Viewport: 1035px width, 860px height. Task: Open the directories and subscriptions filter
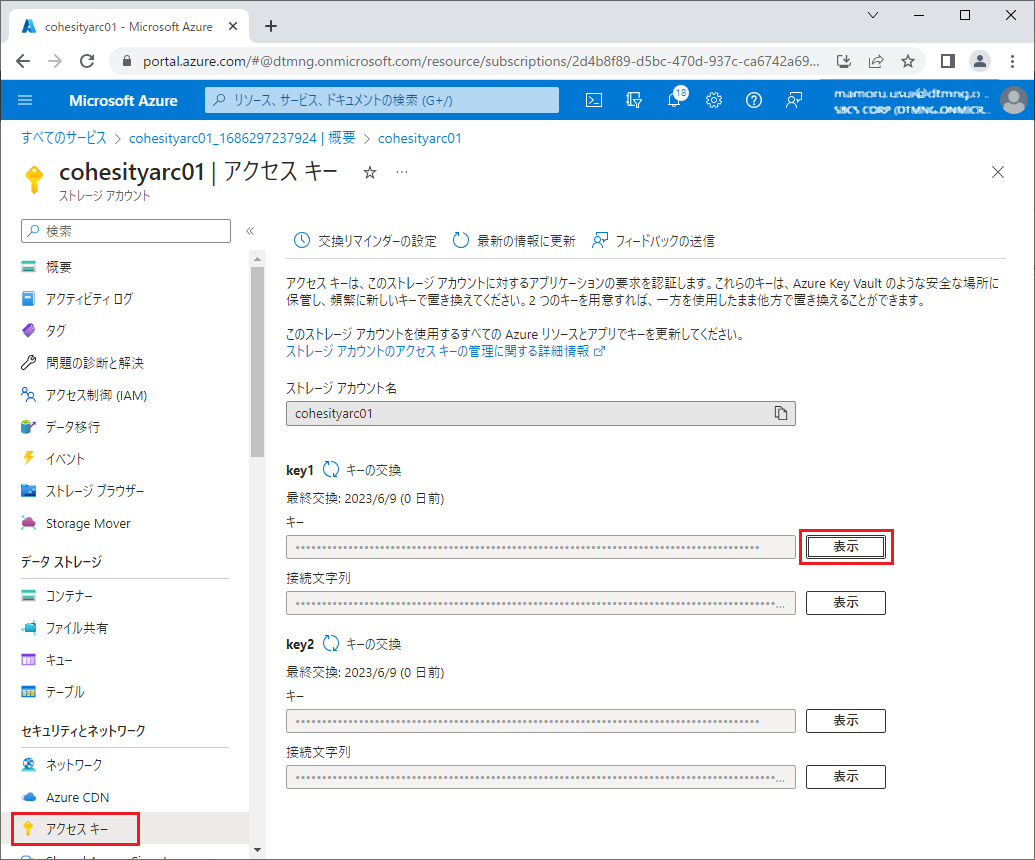coord(634,100)
